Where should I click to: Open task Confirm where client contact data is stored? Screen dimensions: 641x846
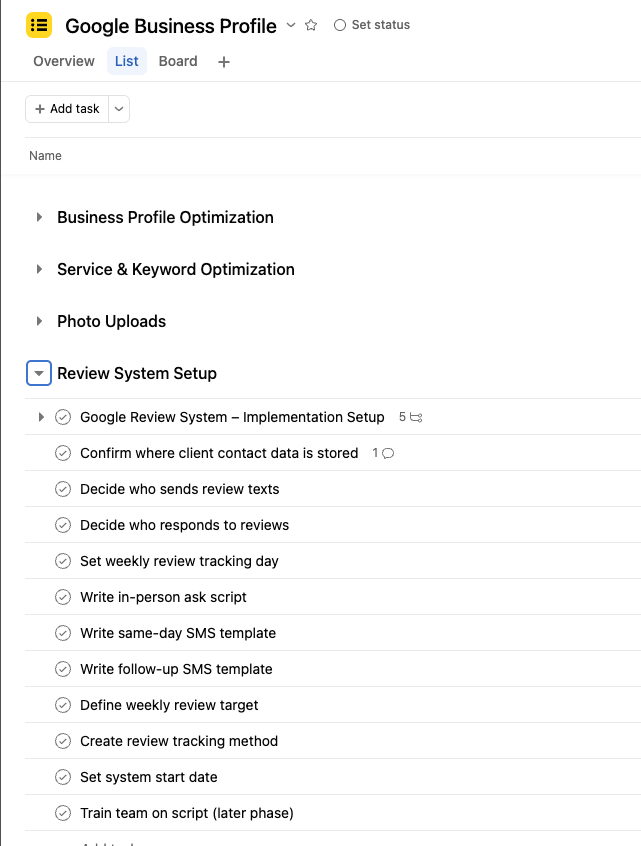coord(219,453)
